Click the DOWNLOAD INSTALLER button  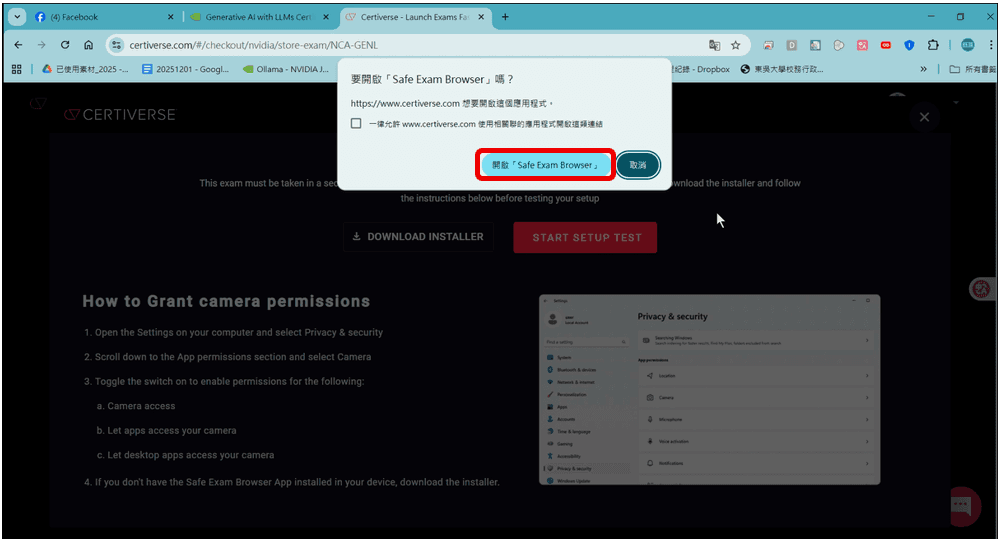pyautogui.click(x=418, y=237)
